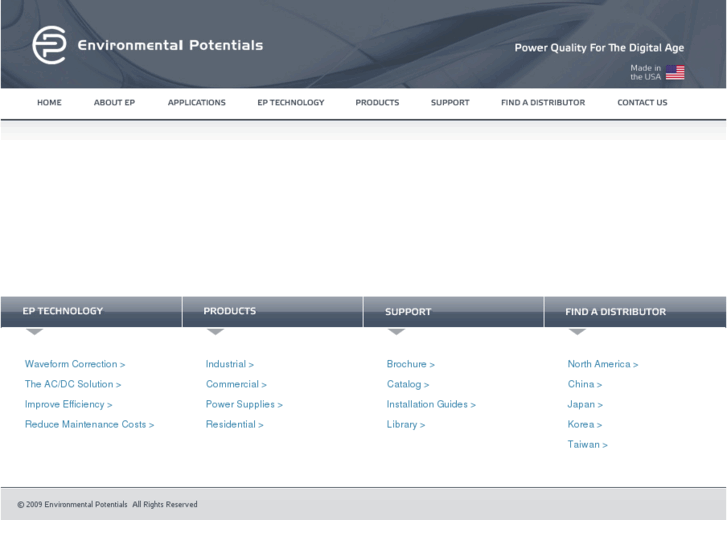Image resolution: width=727 pixels, height=545 pixels.
Task: Click the arrow under Support header
Action: (396, 332)
